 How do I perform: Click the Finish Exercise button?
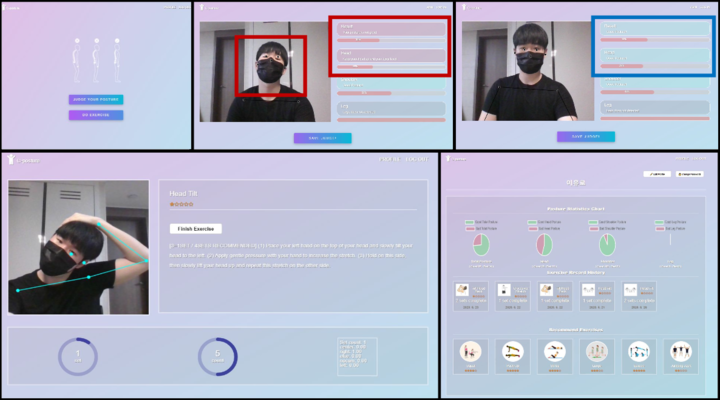(196, 229)
